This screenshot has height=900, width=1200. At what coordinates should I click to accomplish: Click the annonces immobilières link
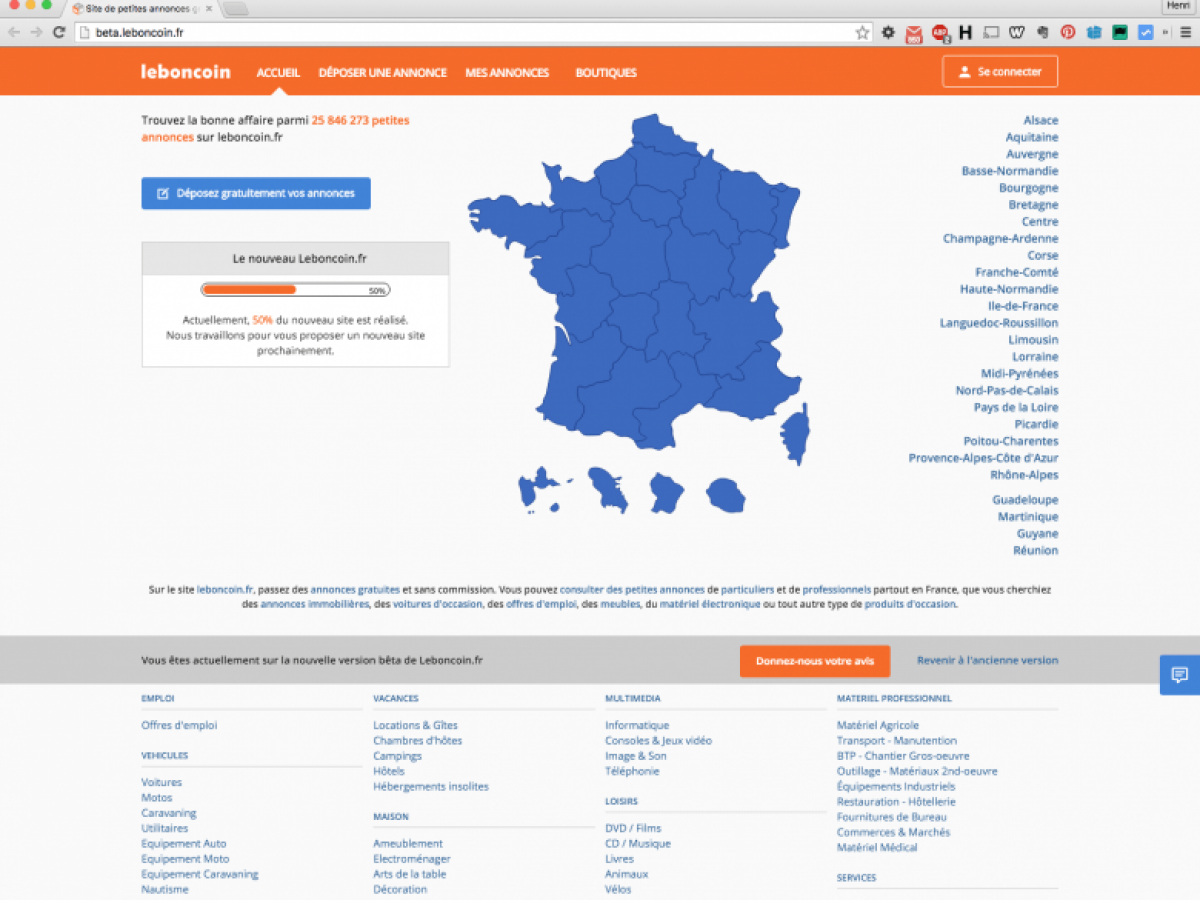[315, 604]
